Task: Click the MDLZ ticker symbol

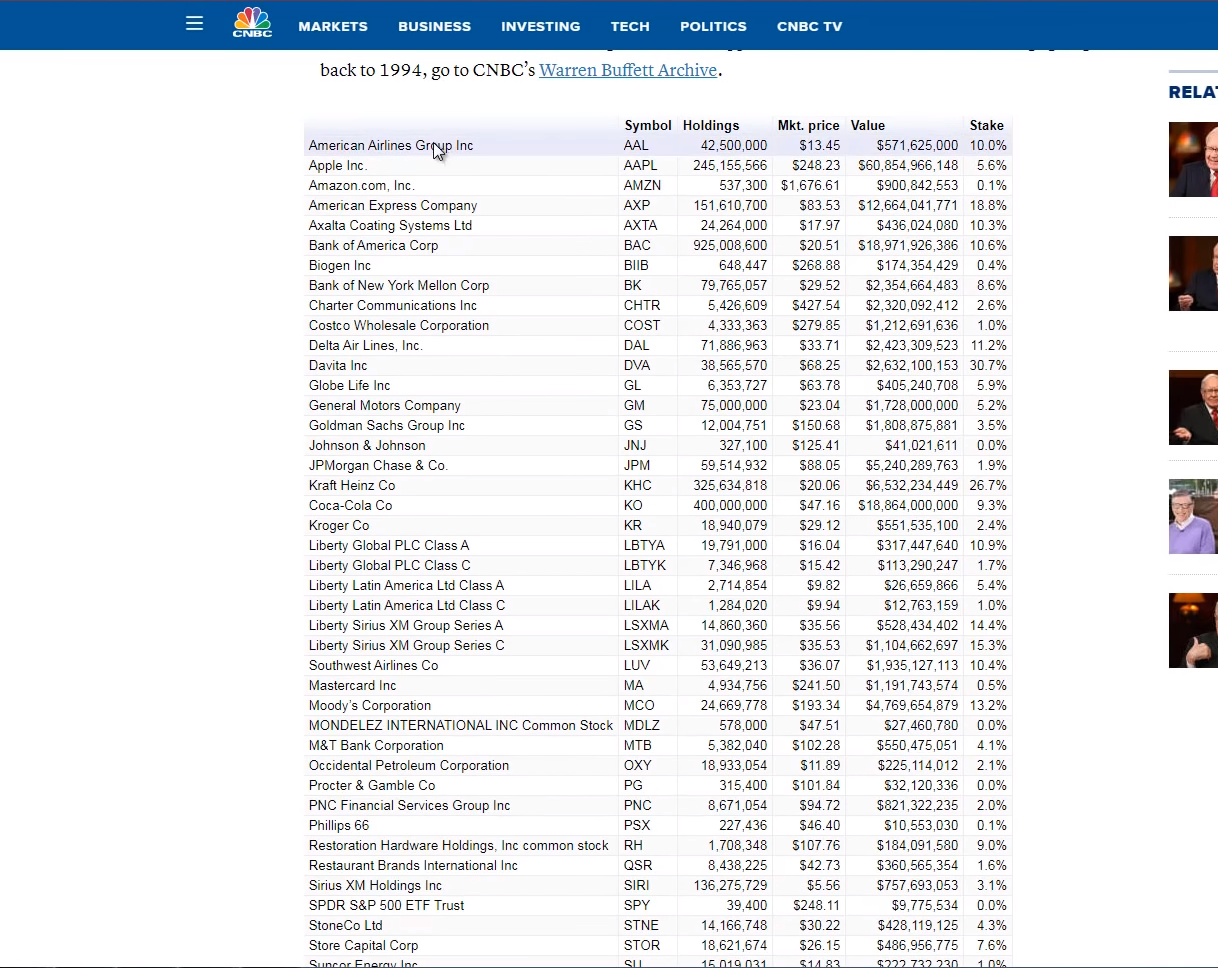Action: 642,725
